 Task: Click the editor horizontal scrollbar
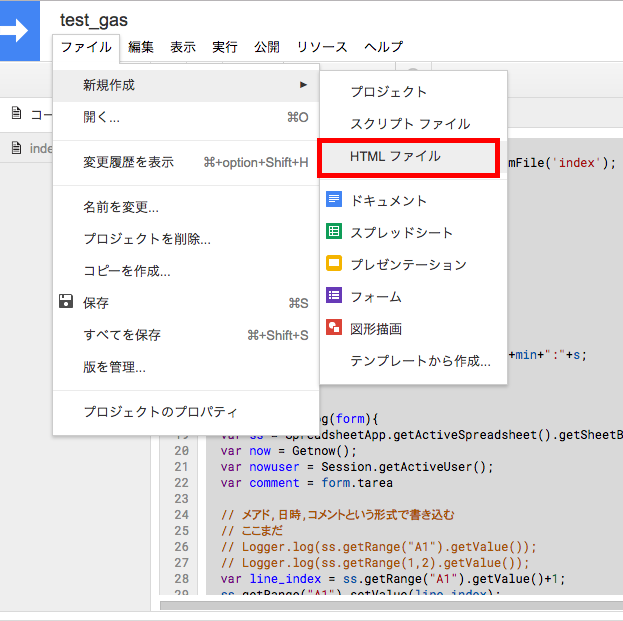point(391,606)
